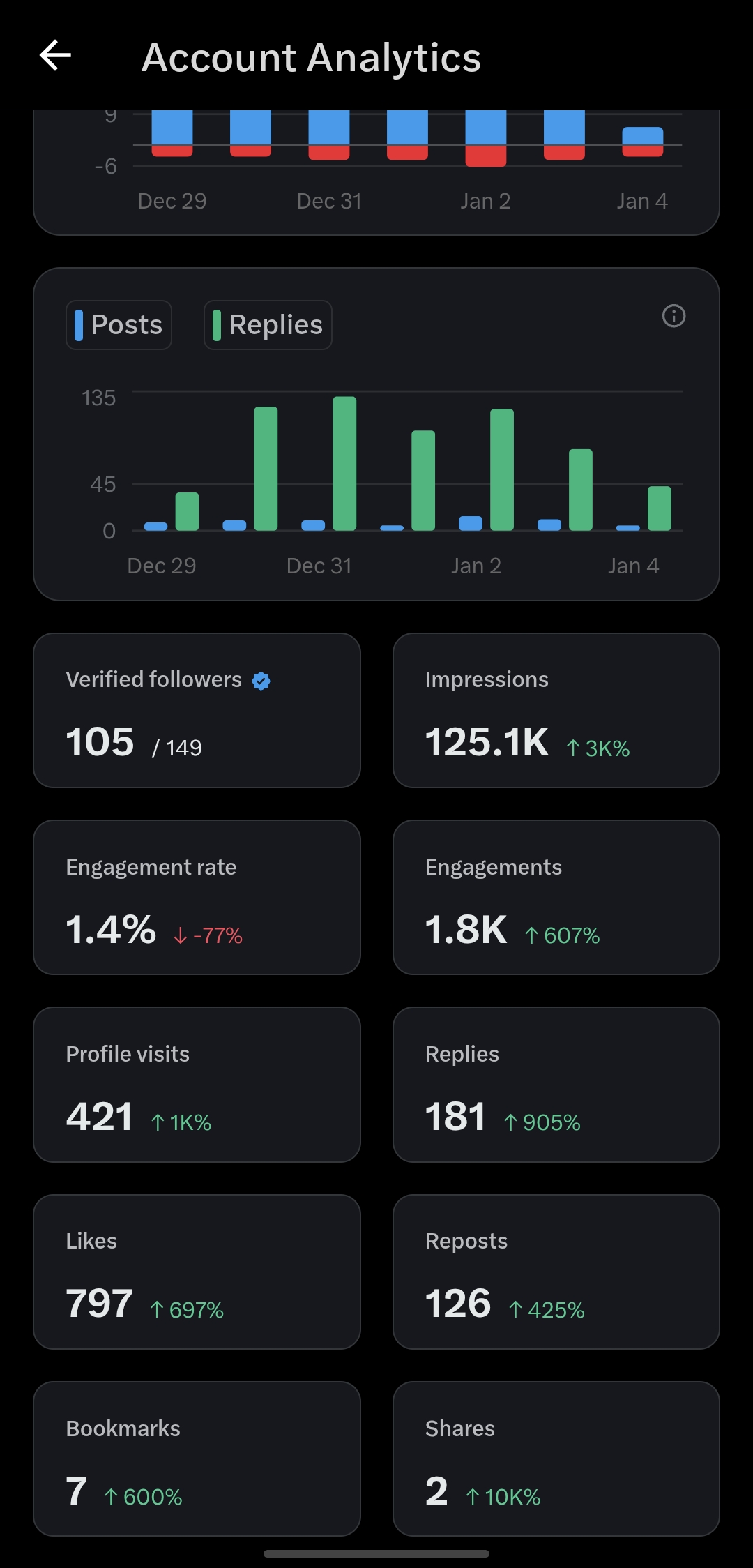Open the Replies stat card
The height and width of the screenshot is (1568, 753).
click(x=556, y=1084)
